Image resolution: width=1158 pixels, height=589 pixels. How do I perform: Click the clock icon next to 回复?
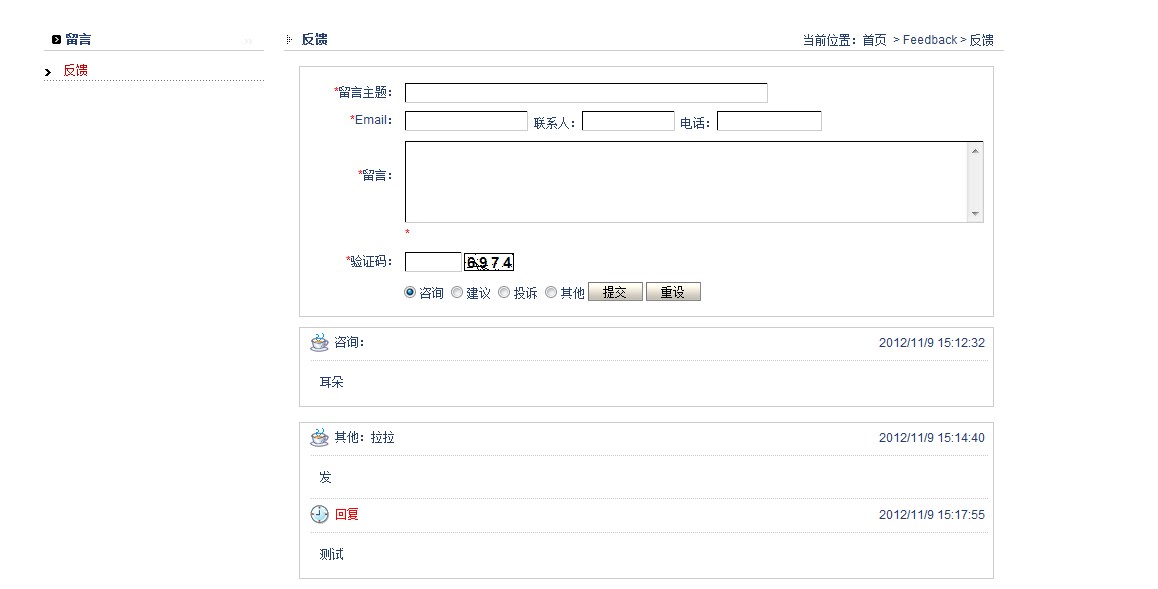[x=319, y=514]
